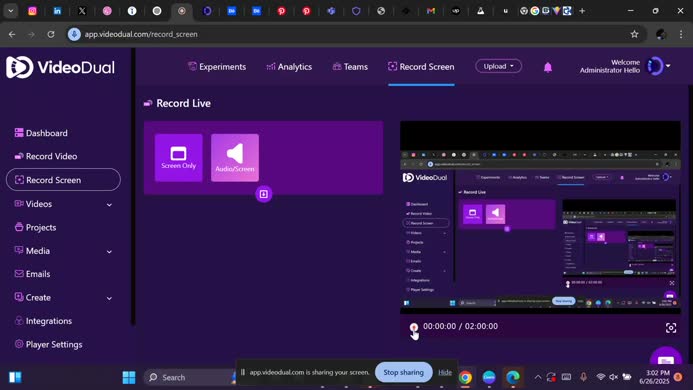Image resolution: width=693 pixels, height=390 pixels.
Task: Open the Wi-Fi network tray icon
Action: [x=600, y=377]
